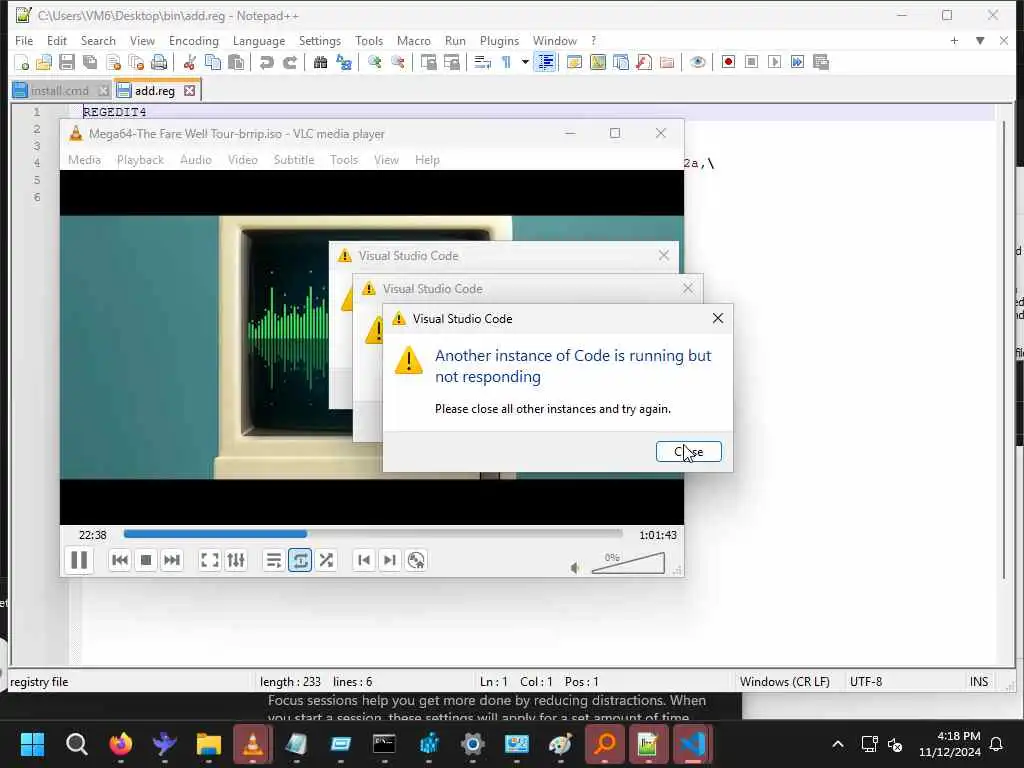Toggle VLC fullscreen button
The image size is (1024, 768).
[210, 560]
